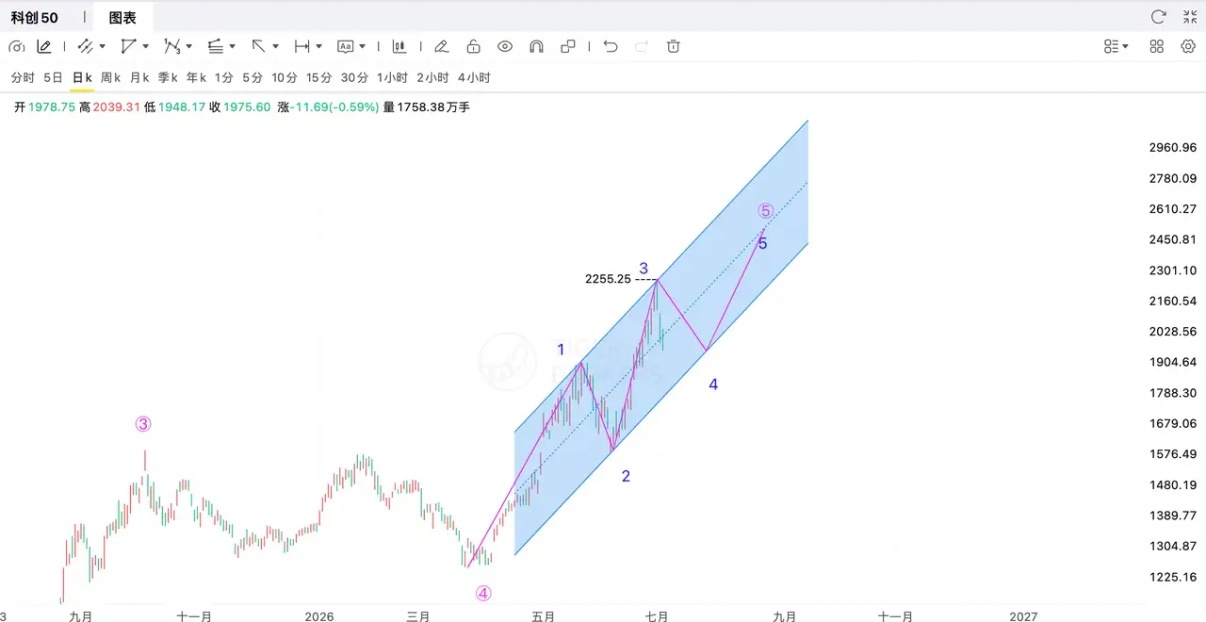Click the indicator gauge icon in drawing toolbar
Image resolution: width=1206 pixels, height=622 pixels.
(x=16, y=46)
